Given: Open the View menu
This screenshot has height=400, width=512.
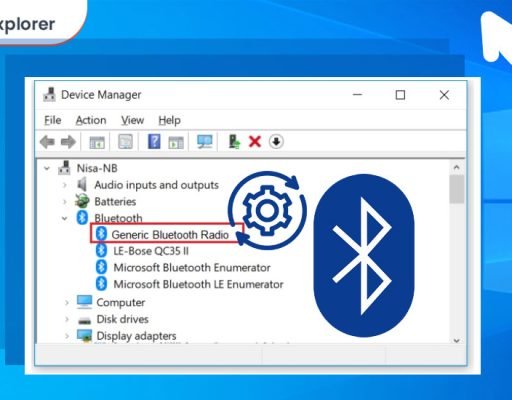Looking at the screenshot, I should (132, 120).
